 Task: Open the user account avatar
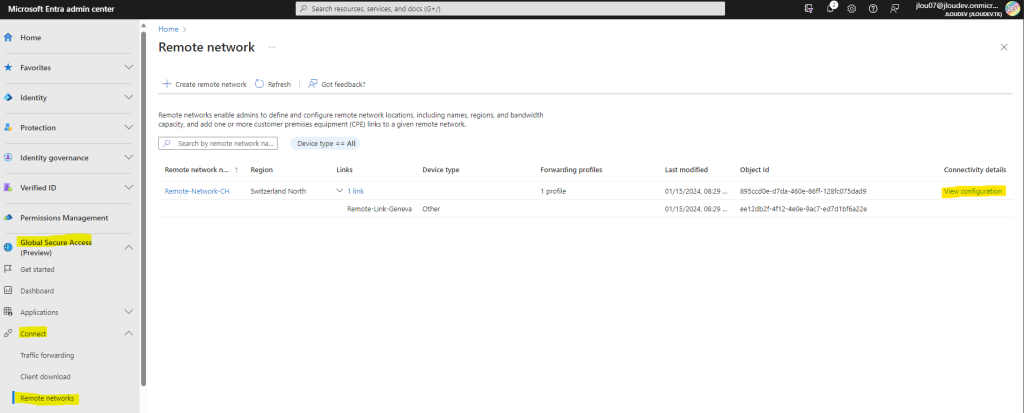pyautogui.click(x=1012, y=8)
